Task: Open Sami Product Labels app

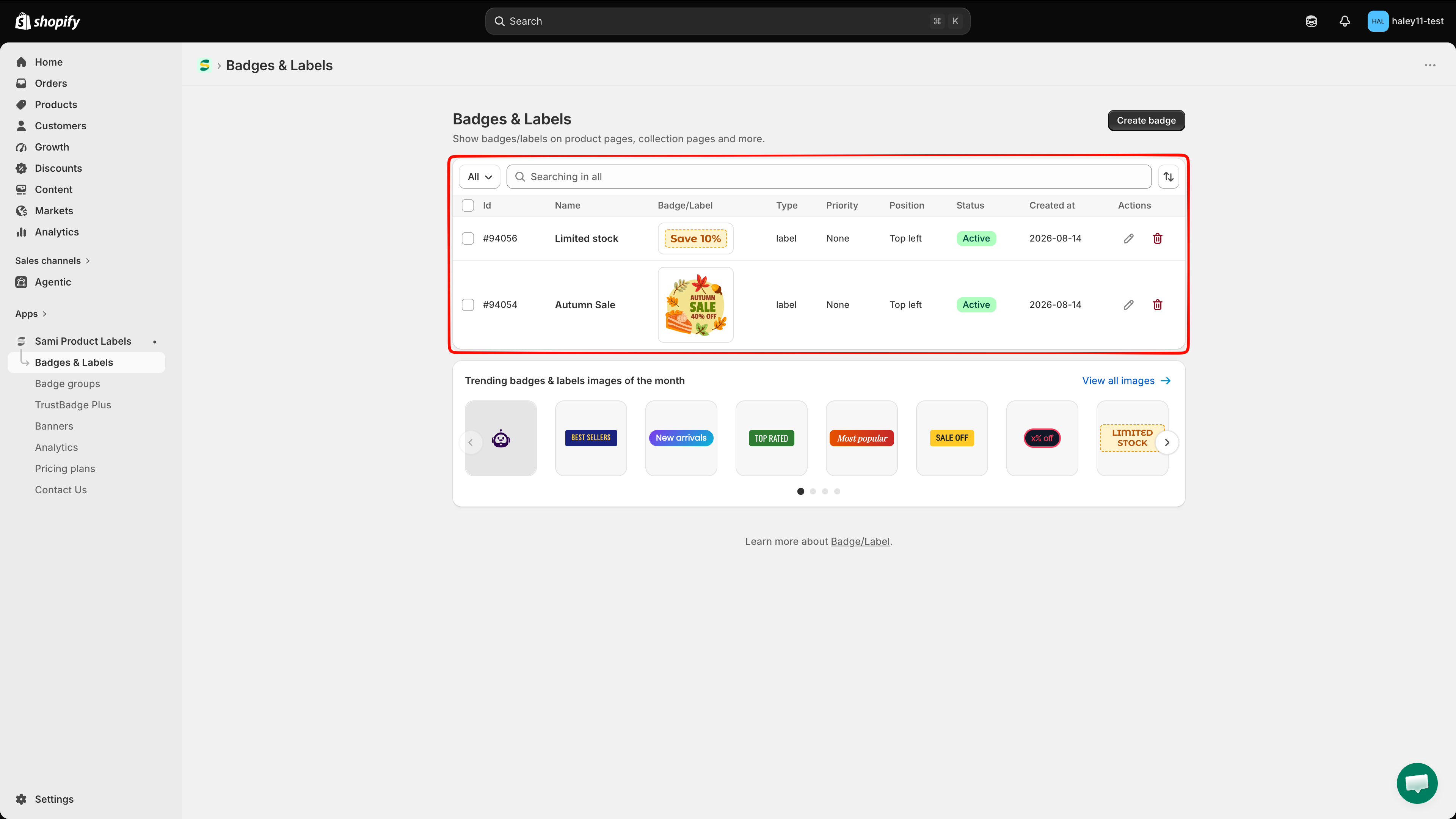Action: click(83, 341)
